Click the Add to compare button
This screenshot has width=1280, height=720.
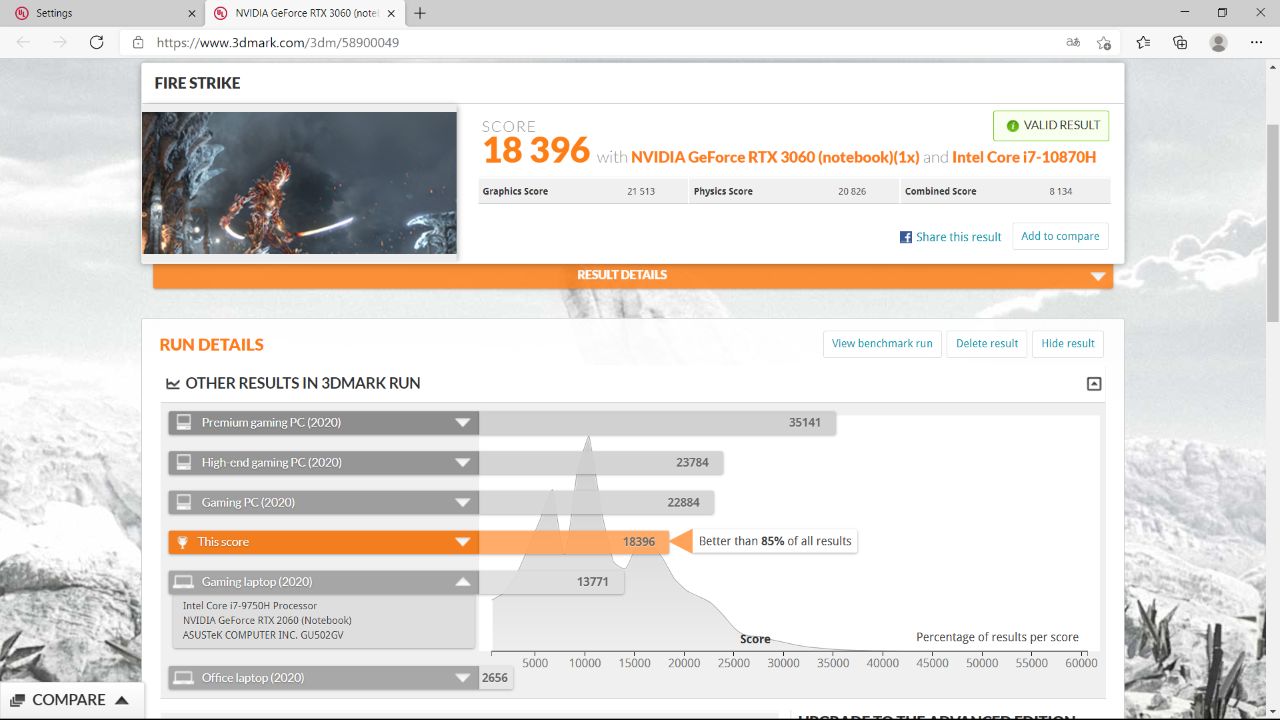click(1060, 236)
